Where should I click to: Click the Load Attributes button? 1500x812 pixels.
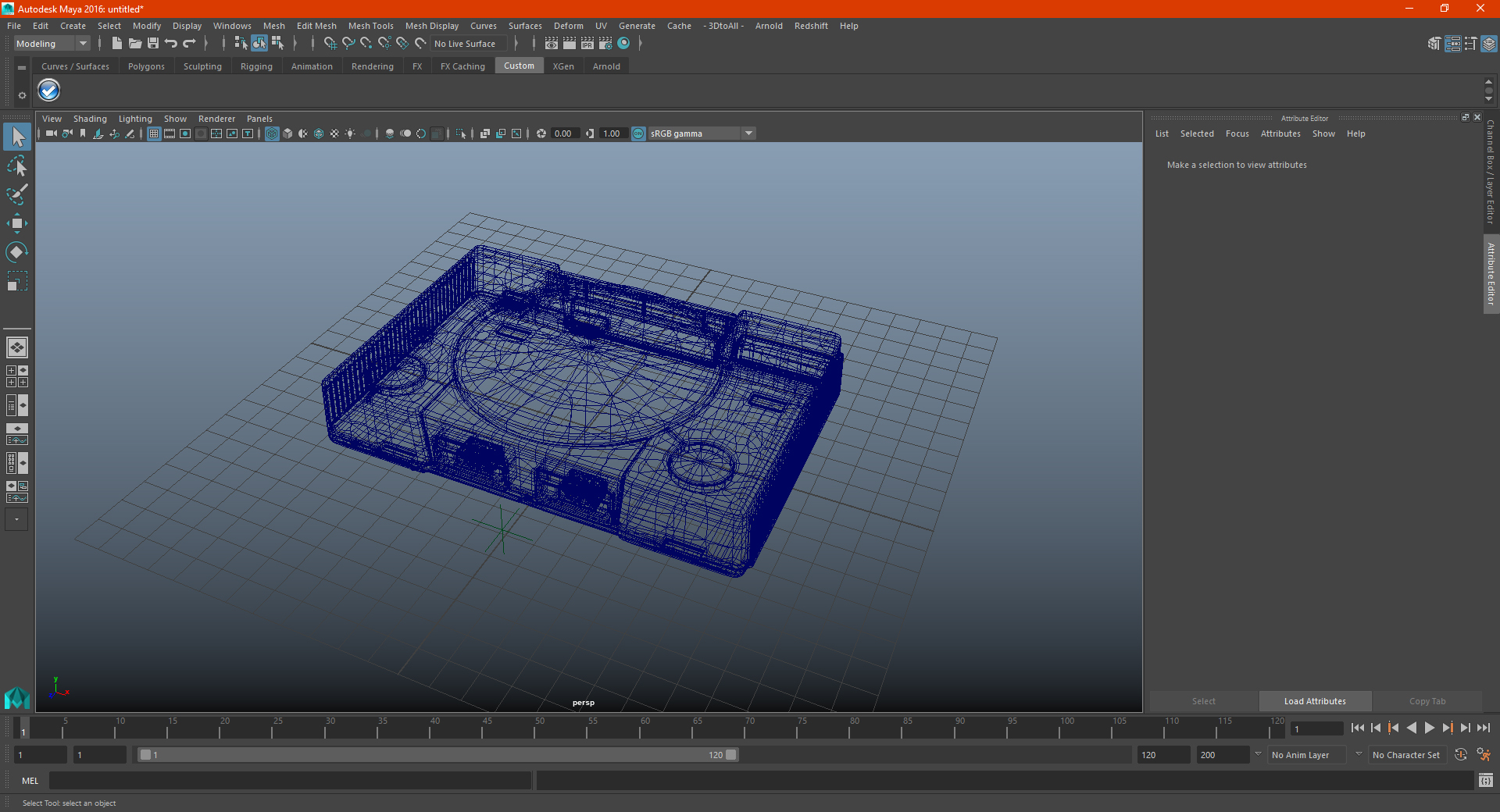click(1315, 701)
